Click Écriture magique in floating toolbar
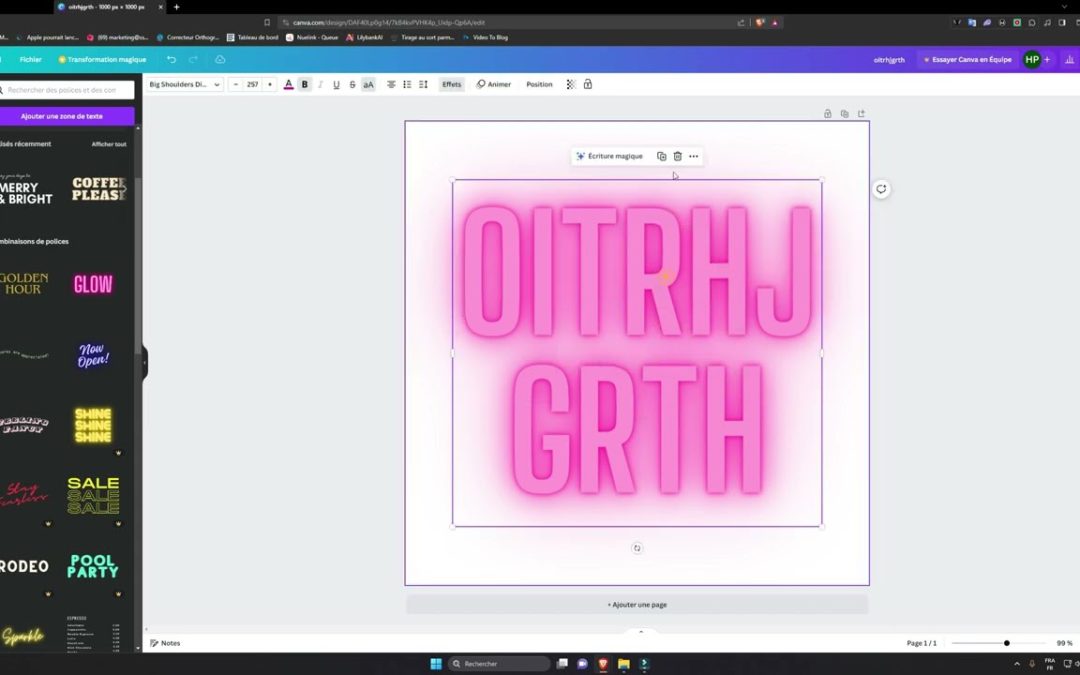Image resolution: width=1080 pixels, height=675 pixels. (610, 156)
